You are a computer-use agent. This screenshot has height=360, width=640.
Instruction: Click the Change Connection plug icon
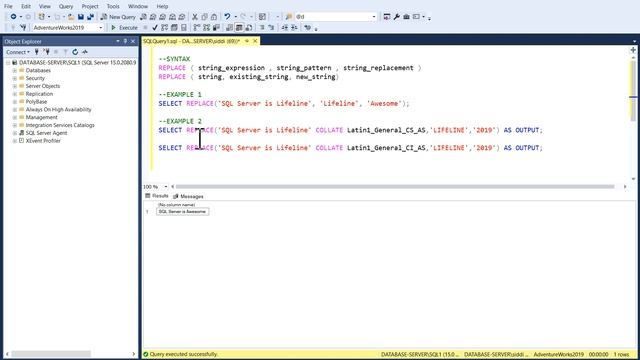(23, 28)
